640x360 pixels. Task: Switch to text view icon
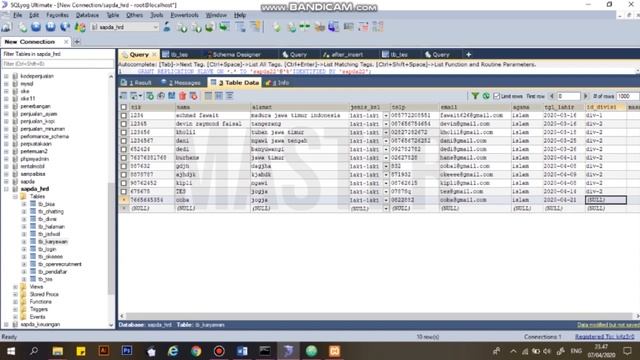tap(230, 96)
